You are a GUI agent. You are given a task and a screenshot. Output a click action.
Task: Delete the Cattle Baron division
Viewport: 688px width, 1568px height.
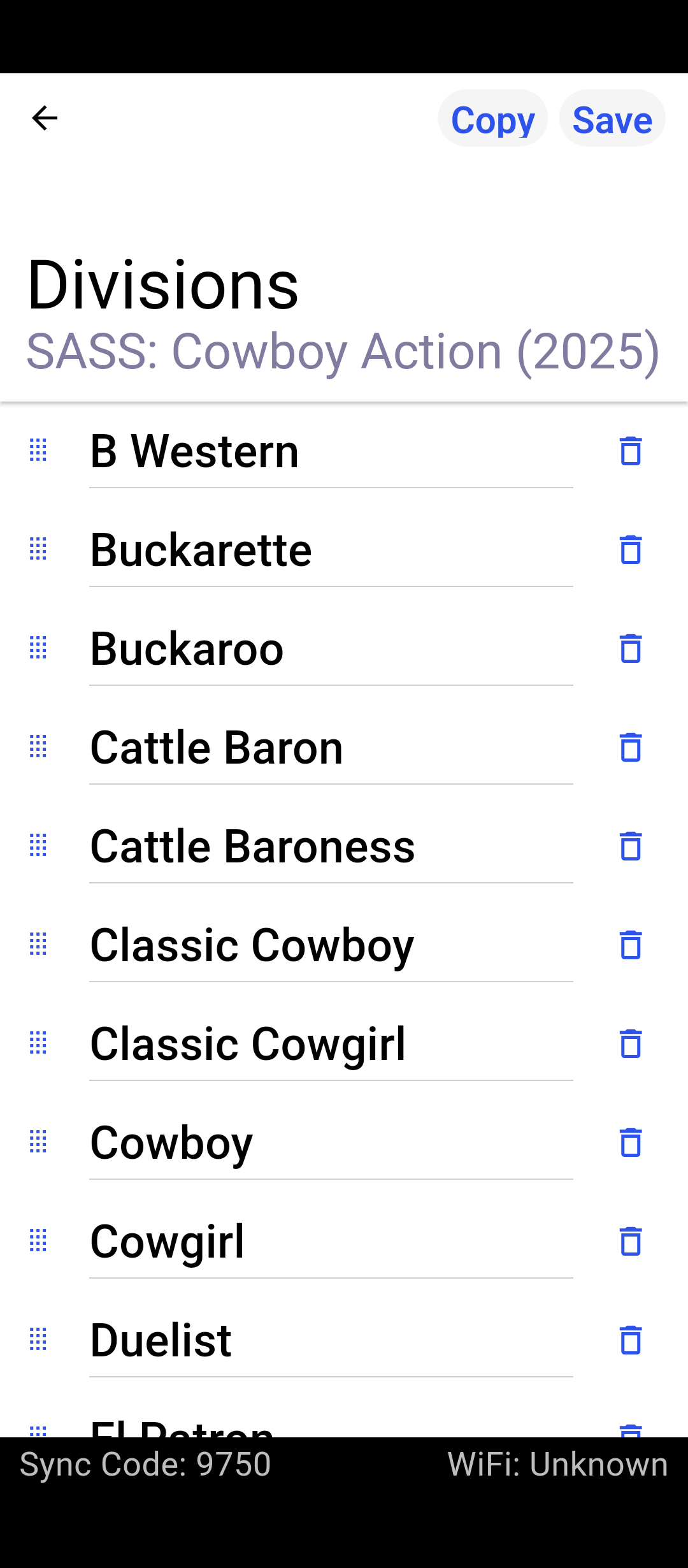631,747
